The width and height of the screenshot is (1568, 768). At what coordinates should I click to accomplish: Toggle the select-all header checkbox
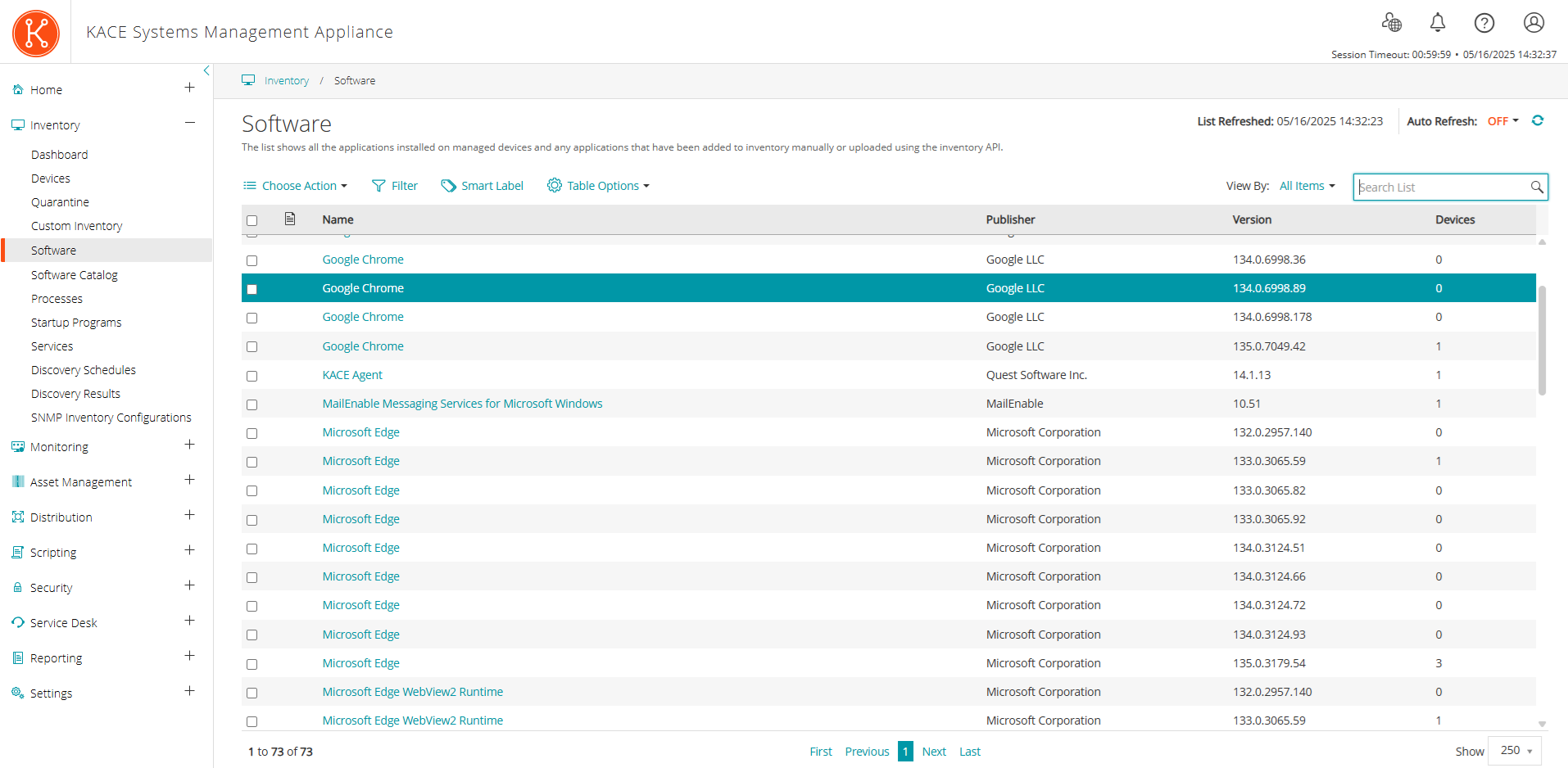click(252, 220)
